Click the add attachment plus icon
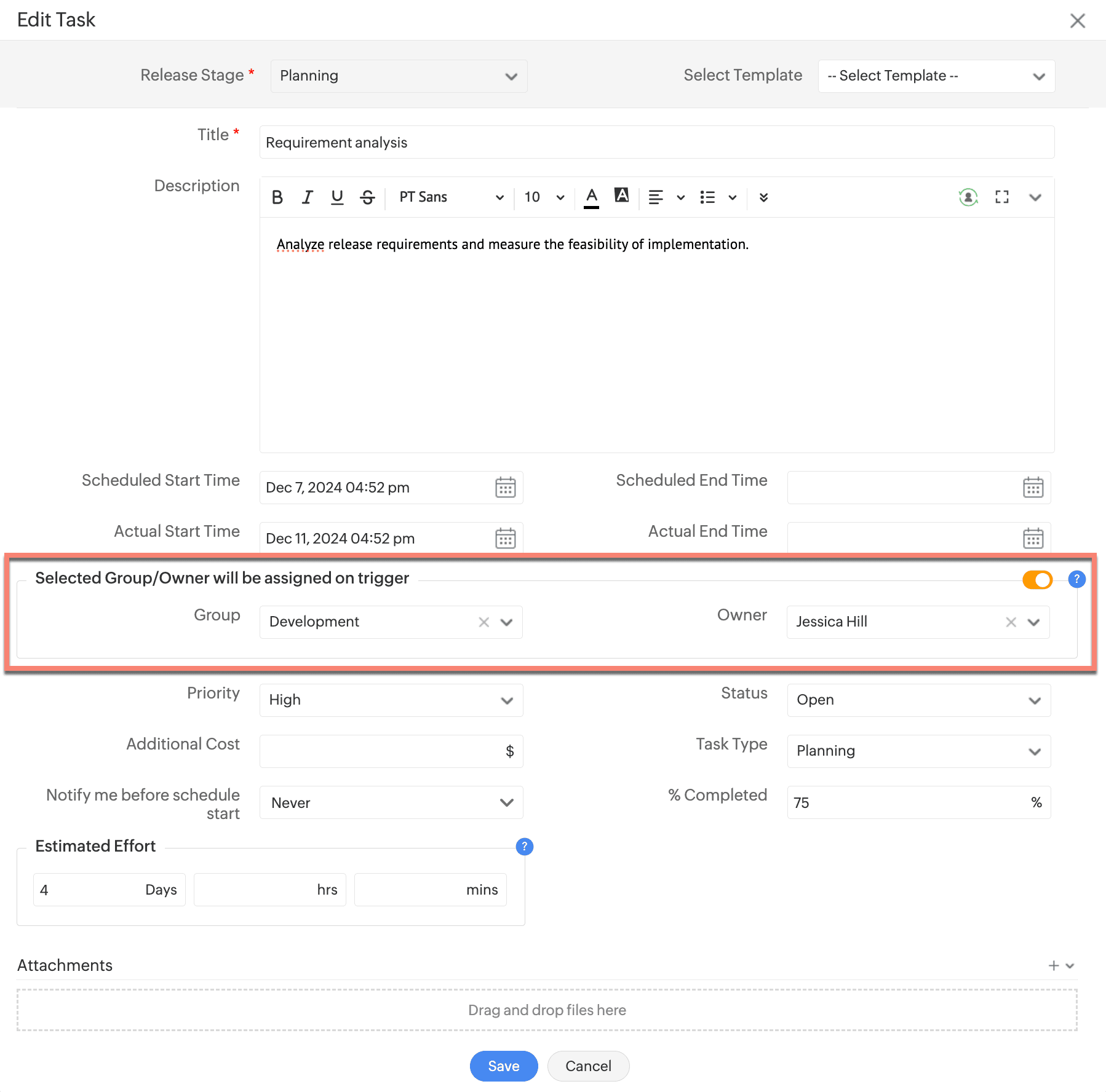Viewport: 1106px width, 1092px height. tap(1054, 965)
